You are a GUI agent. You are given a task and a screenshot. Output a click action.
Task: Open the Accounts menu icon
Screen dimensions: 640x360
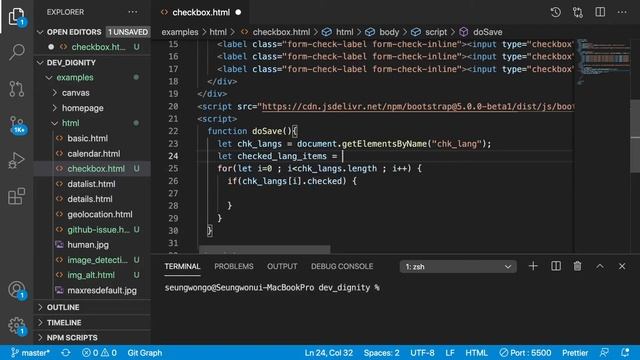click(17, 290)
